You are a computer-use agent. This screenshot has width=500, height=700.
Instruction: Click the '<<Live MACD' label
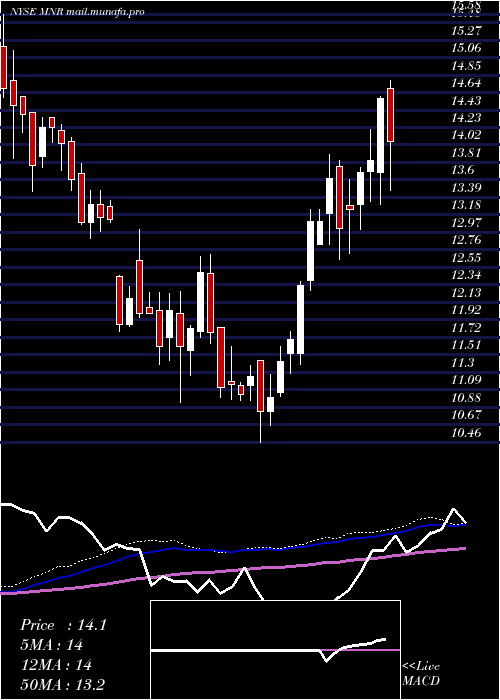(x=421, y=674)
